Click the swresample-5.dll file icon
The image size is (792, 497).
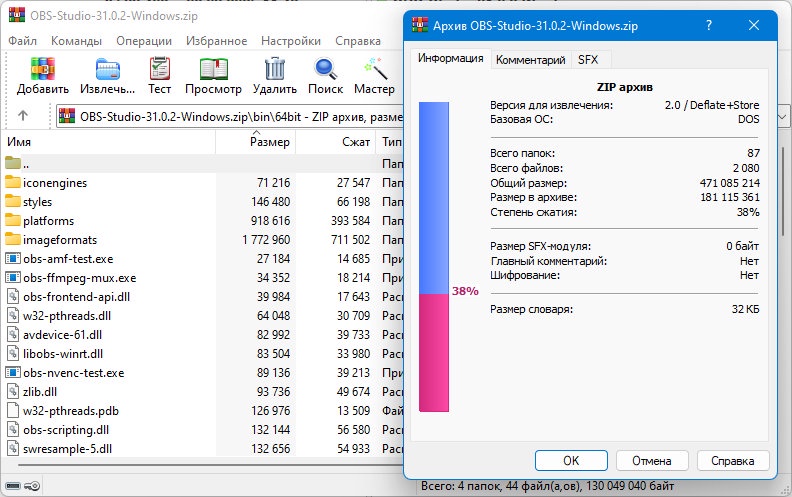(x=13, y=449)
